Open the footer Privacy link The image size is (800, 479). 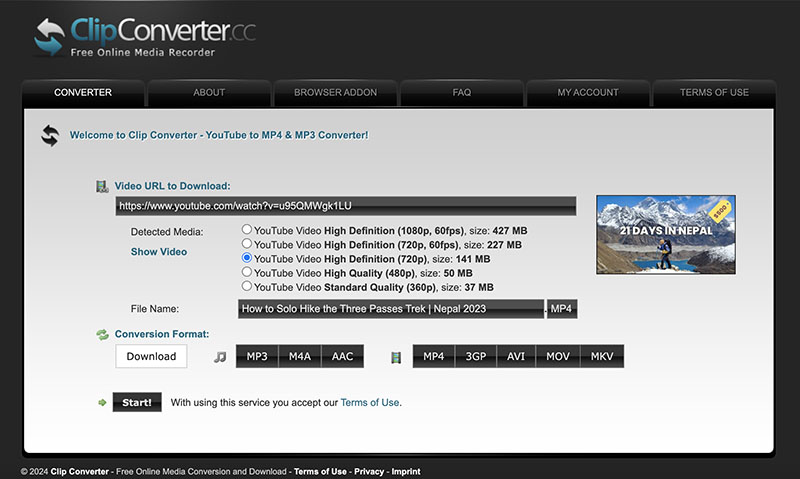point(369,472)
